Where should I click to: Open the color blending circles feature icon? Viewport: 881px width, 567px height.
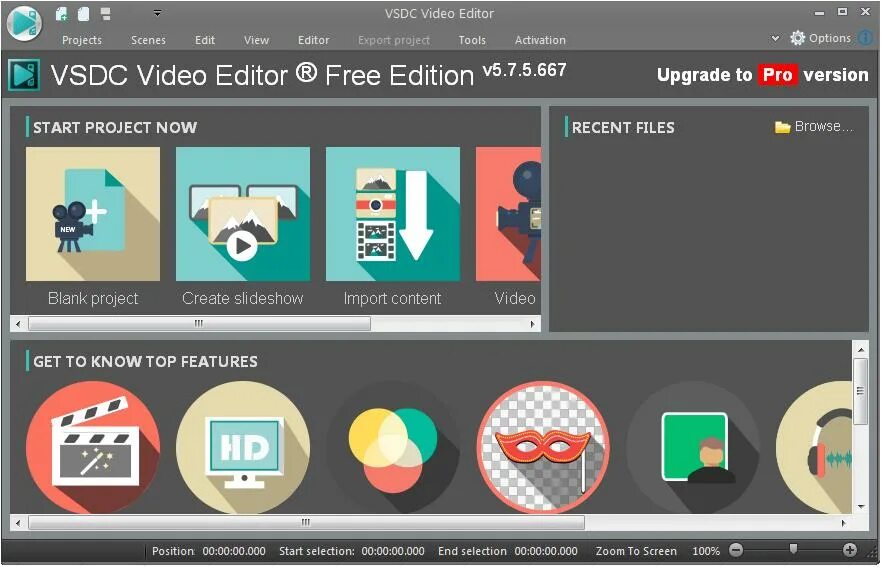[x=393, y=447]
